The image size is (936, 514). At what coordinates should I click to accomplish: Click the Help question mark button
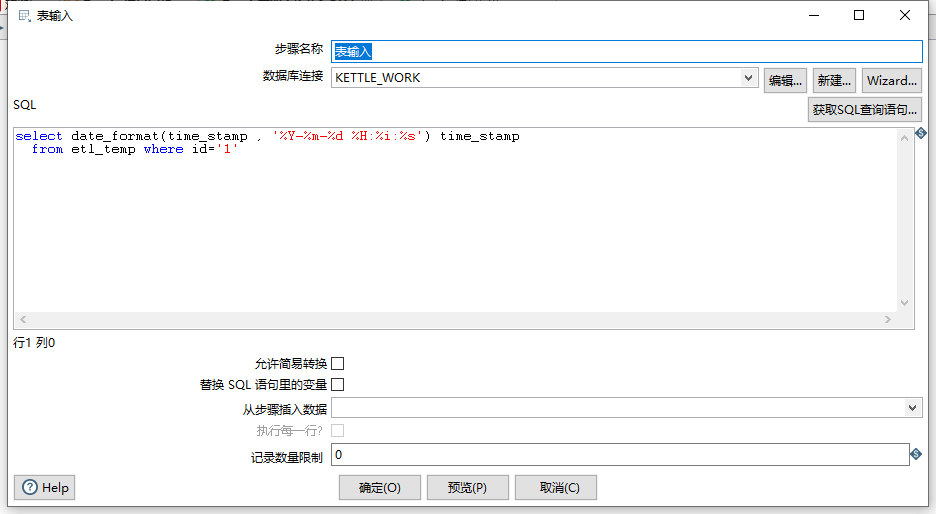tap(45, 488)
